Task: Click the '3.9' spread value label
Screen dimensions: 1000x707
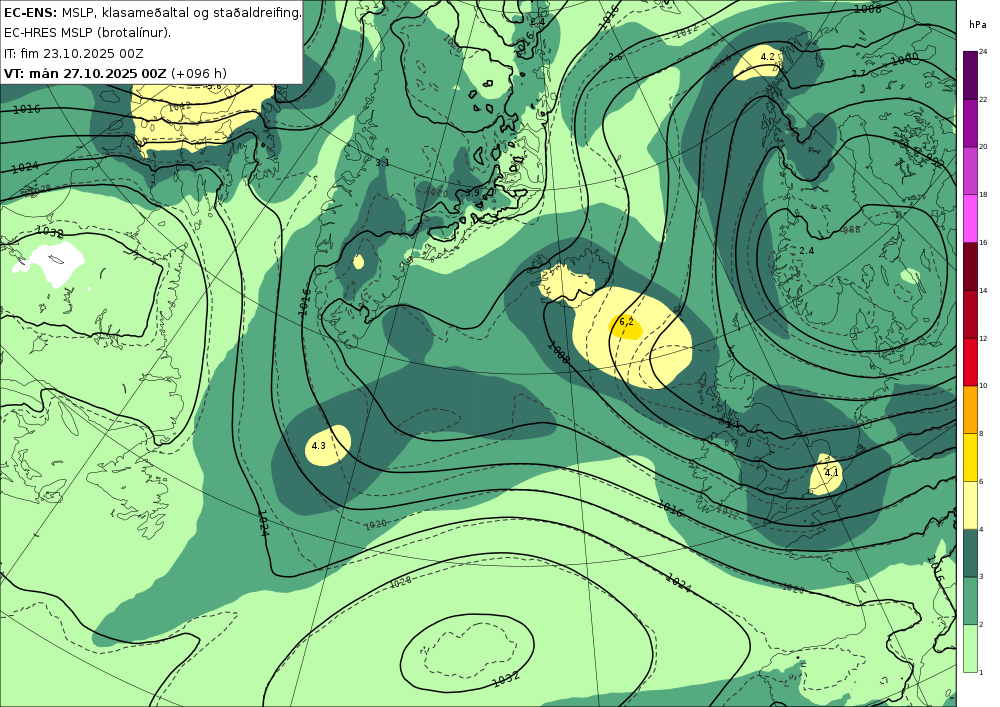Action: click(x=472, y=193)
